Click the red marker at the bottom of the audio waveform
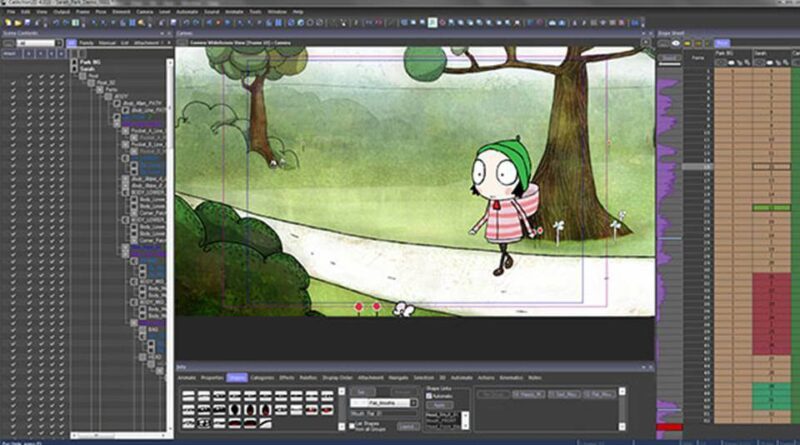Image resolution: width=800 pixels, height=445 pixels. [x=669, y=427]
